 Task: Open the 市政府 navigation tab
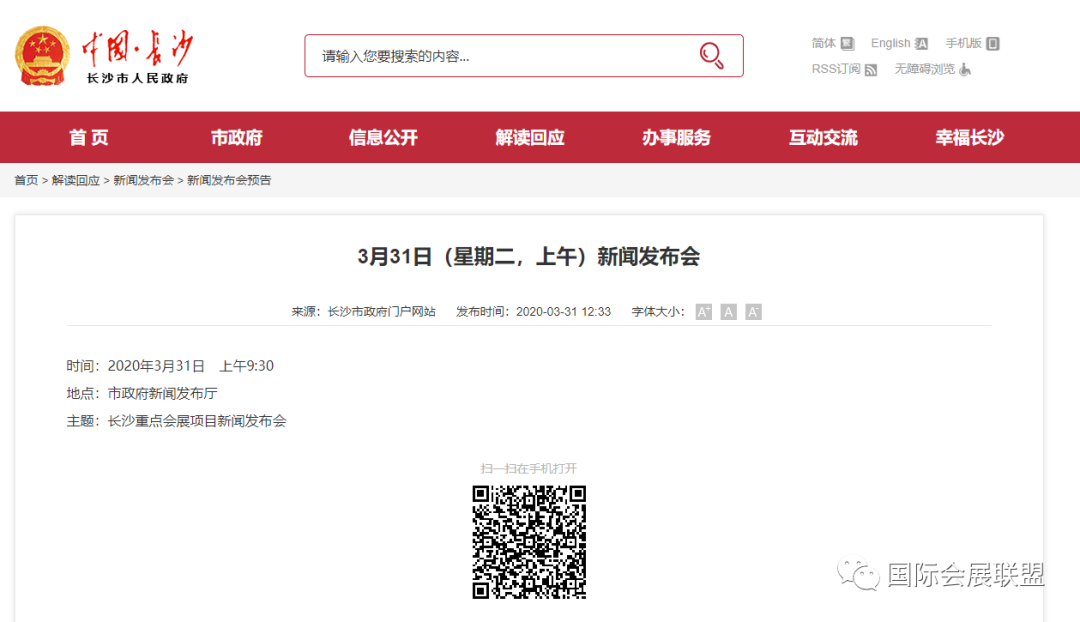click(236, 138)
